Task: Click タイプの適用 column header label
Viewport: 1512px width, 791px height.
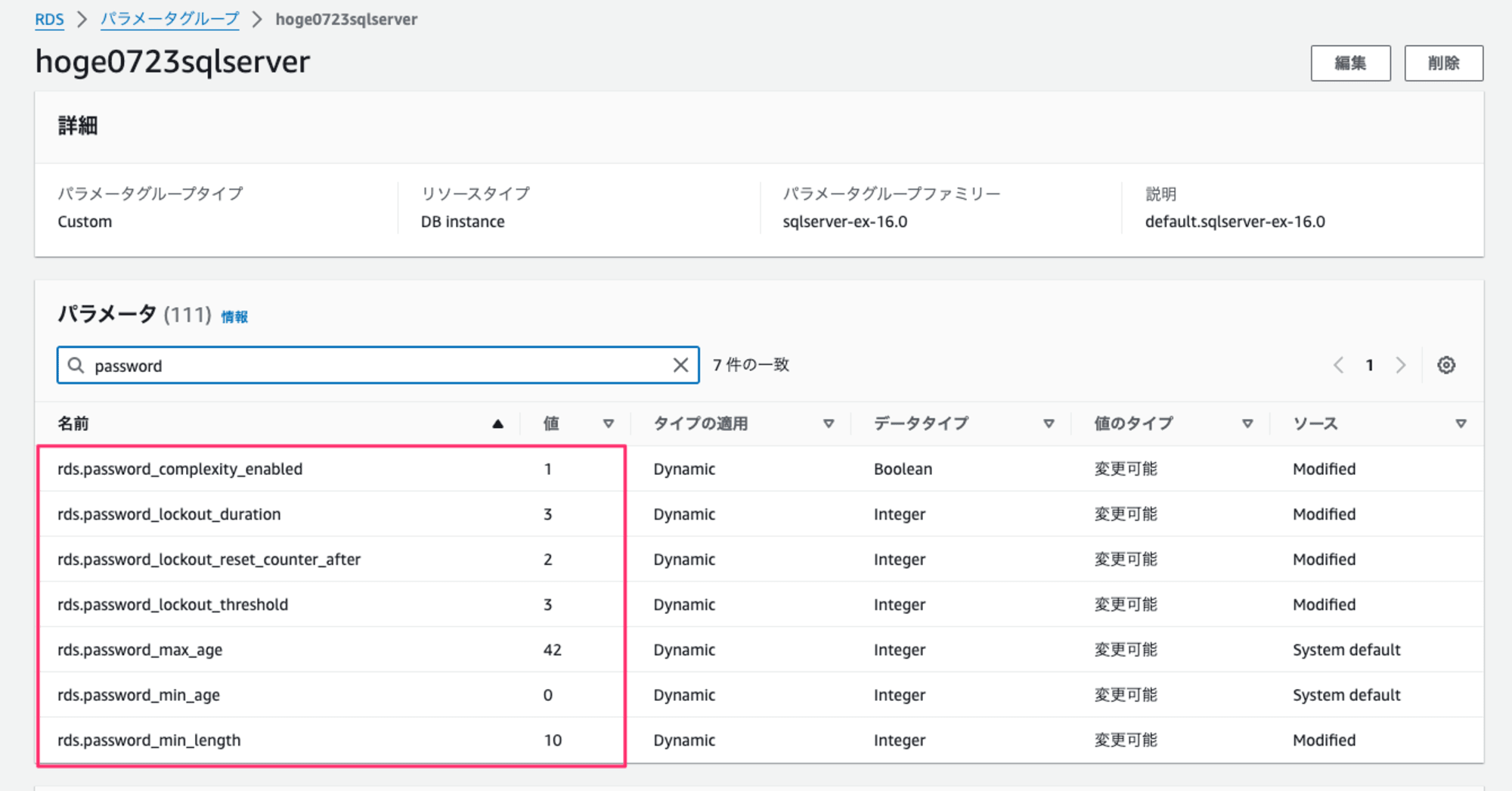Action: [x=700, y=423]
